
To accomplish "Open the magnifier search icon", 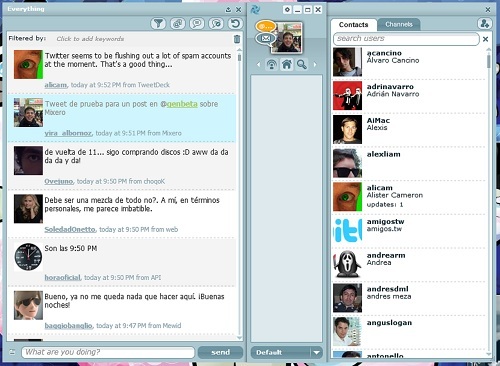I will (302, 64).
